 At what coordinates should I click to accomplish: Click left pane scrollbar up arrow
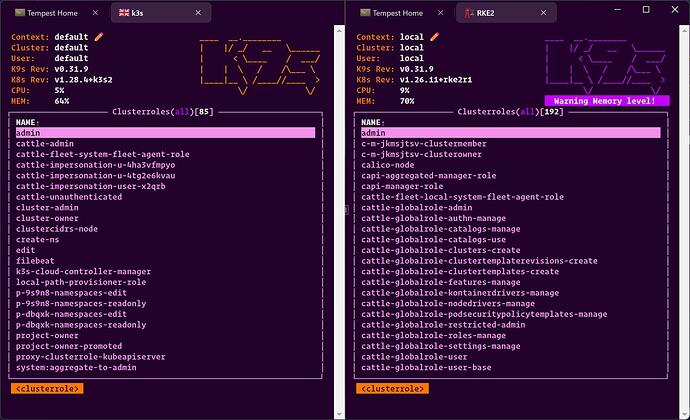click(x=339, y=30)
